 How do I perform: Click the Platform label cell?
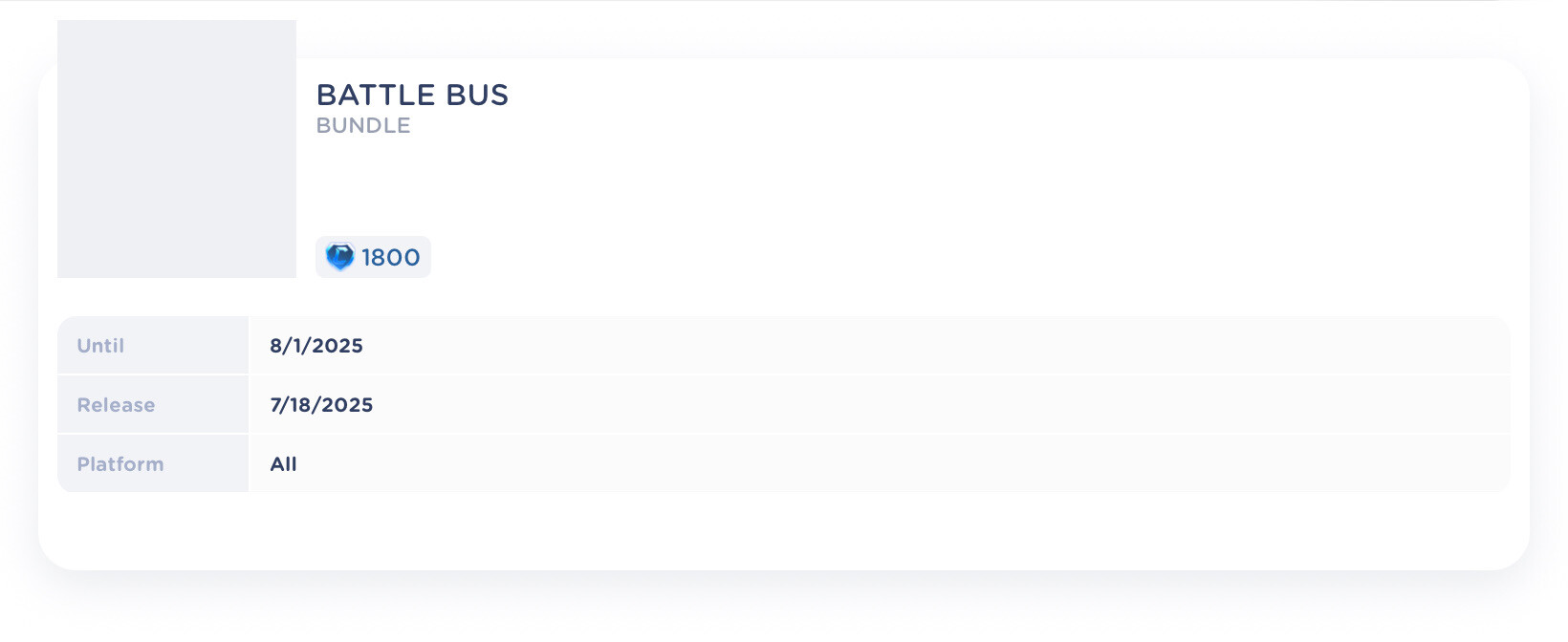click(120, 463)
